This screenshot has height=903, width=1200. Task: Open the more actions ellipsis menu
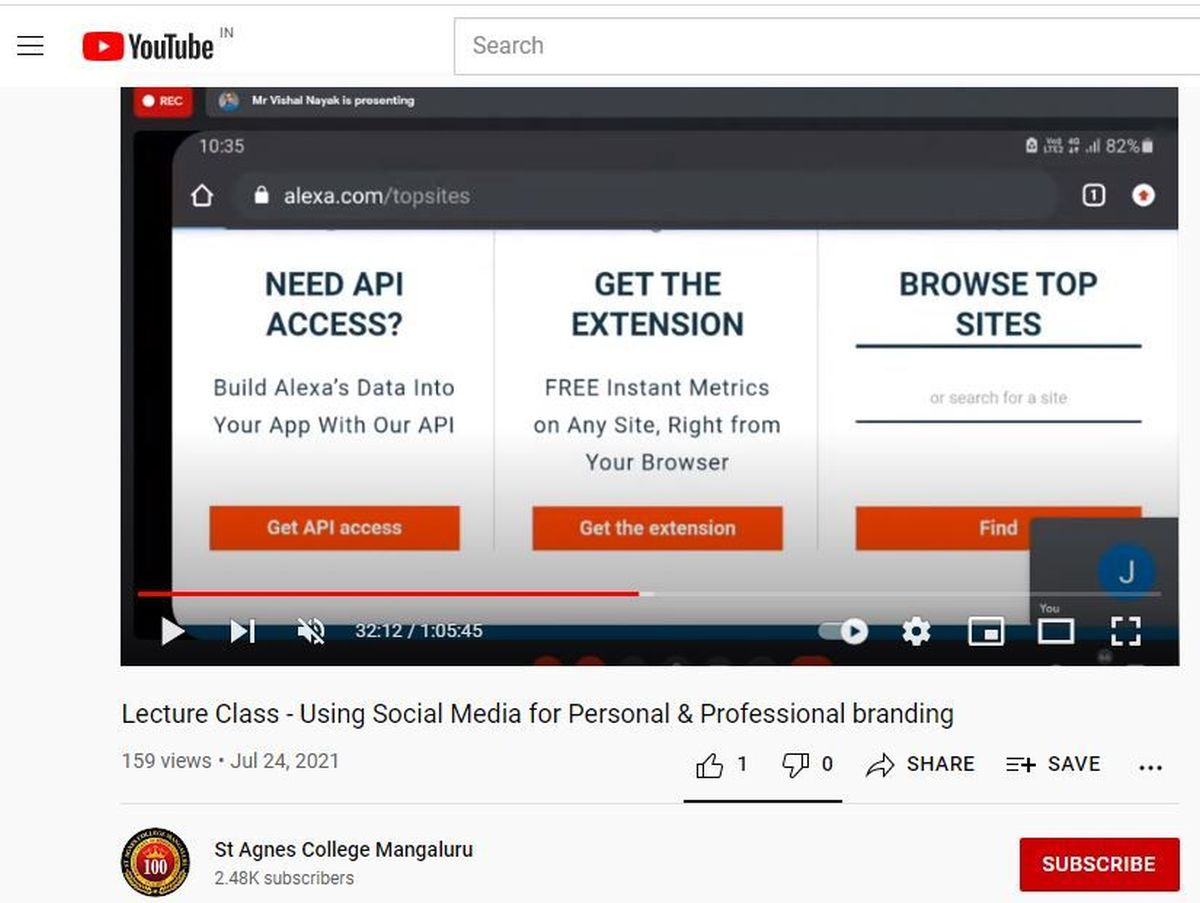coord(1150,767)
